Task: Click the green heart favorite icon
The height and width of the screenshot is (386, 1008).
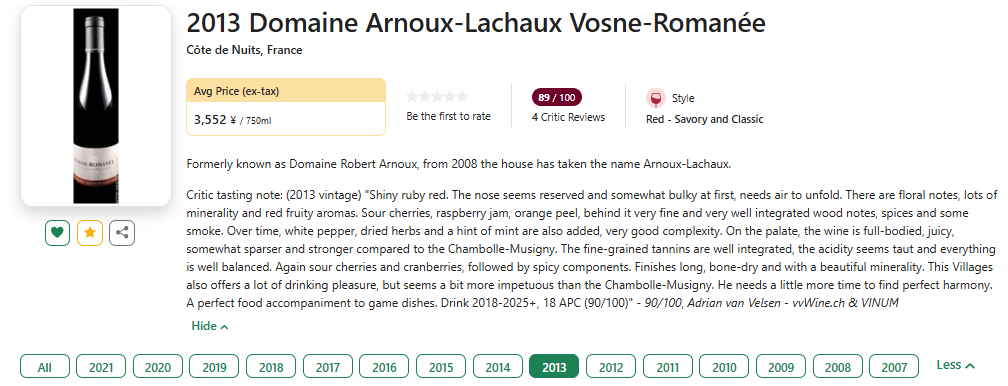Action: click(x=57, y=233)
